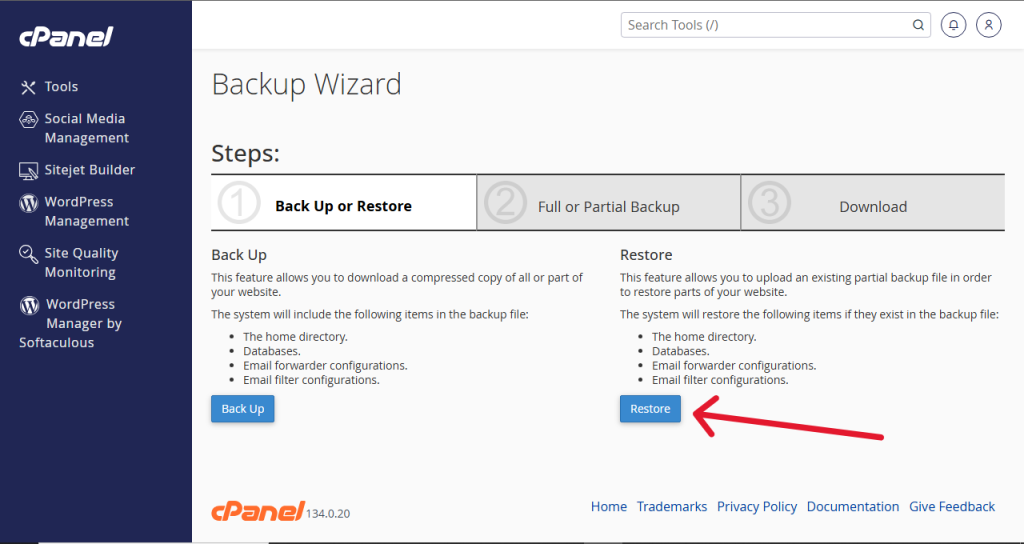
Task: Click the Give Feedback link
Action: (952, 507)
